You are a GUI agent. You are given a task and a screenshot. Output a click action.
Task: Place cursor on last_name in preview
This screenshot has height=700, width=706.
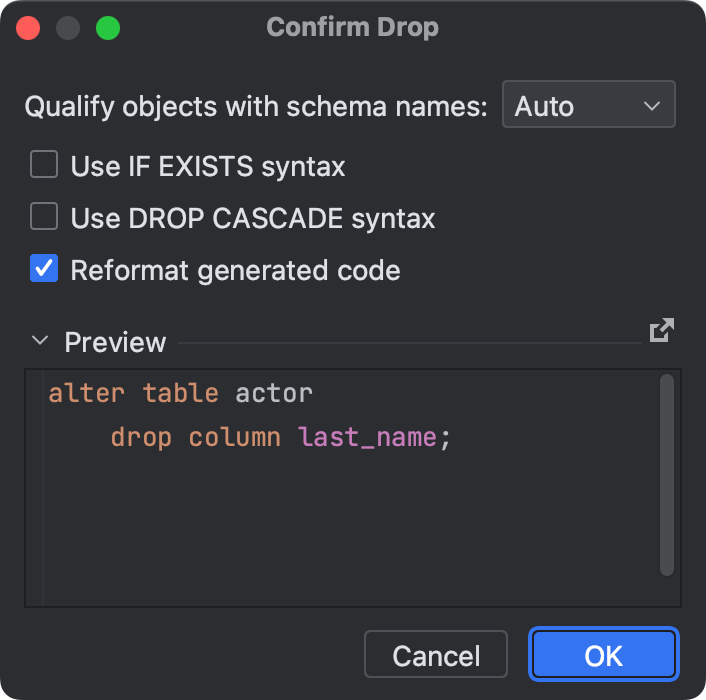pyautogui.click(x=367, y=437)
